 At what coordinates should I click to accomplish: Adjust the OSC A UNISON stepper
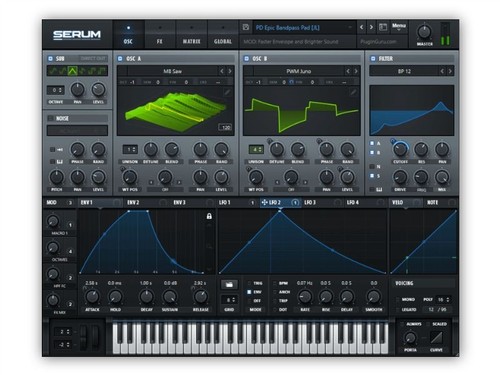[130, 149]
